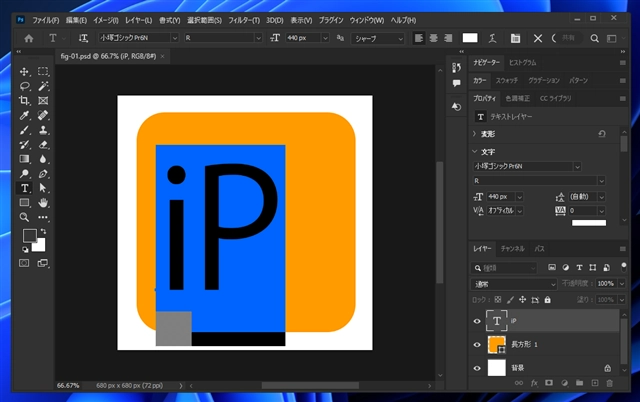Expand the 変形 section in Properties

474,133
